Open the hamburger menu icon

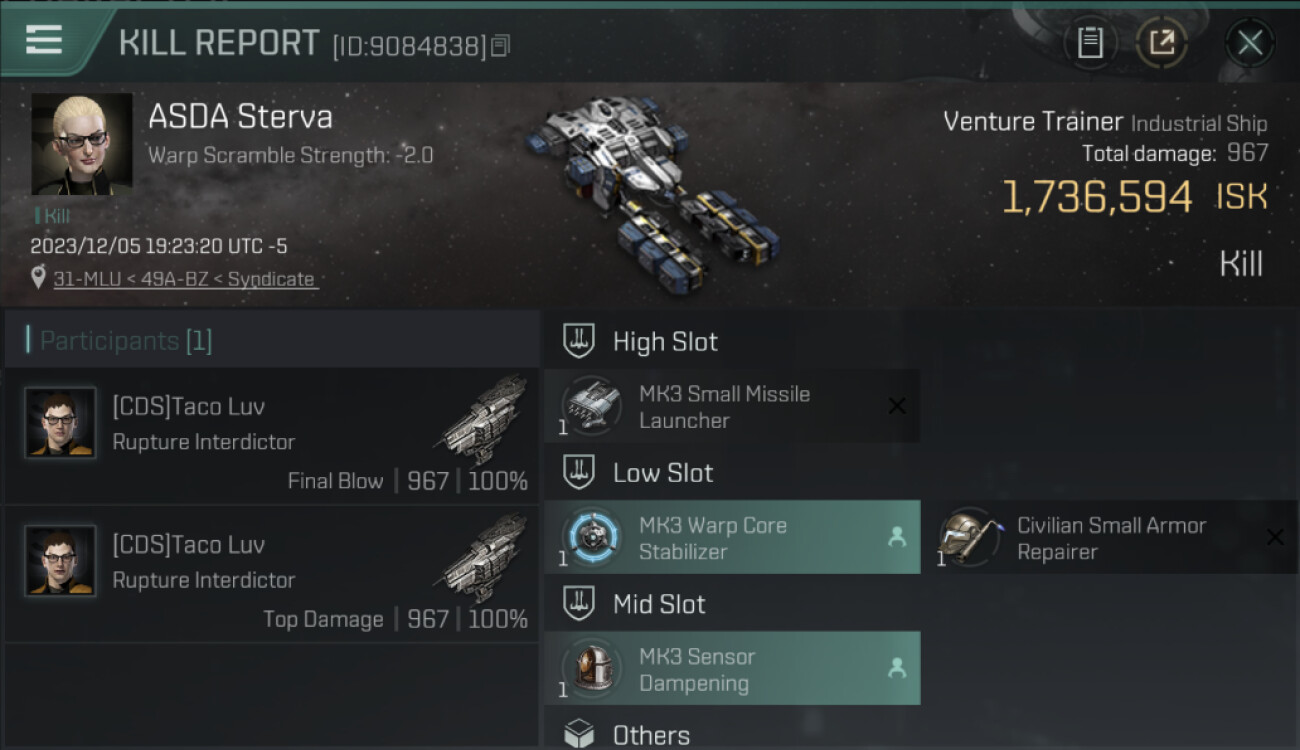(x=44, y=41)
